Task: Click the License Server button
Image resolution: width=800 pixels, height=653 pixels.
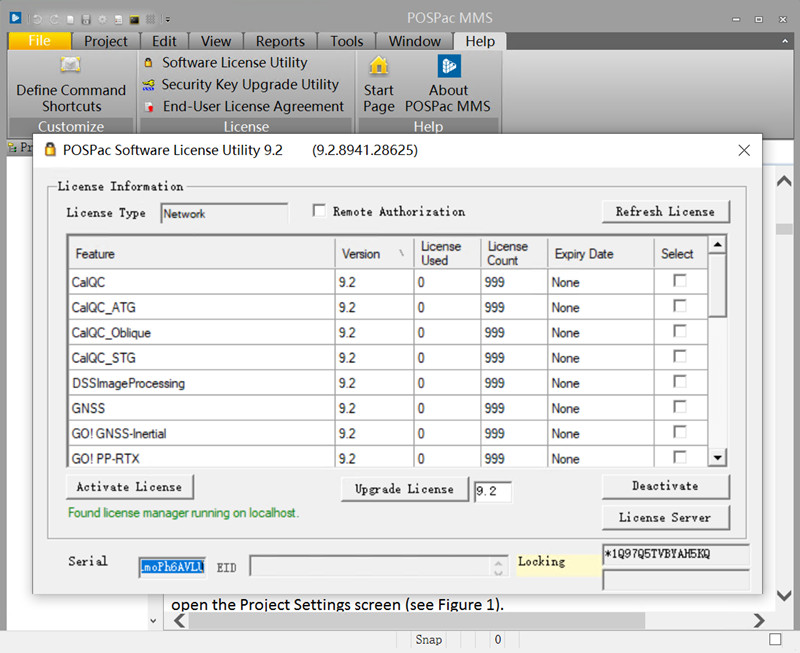Action: [665, 518]
